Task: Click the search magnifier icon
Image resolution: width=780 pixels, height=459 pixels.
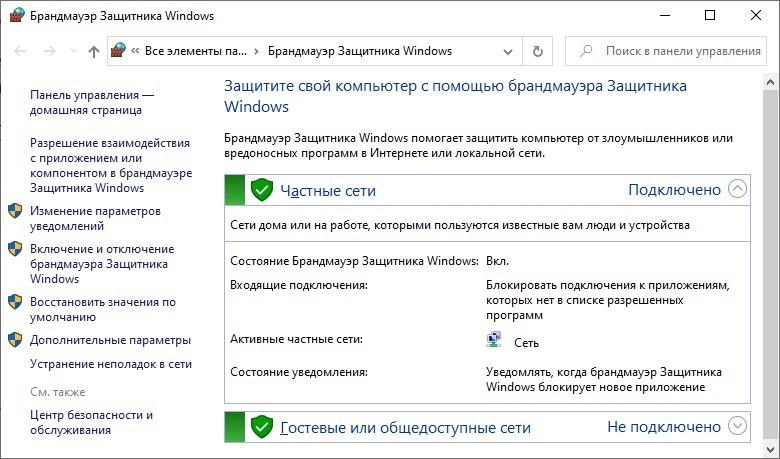Action: tap(586, 51)
